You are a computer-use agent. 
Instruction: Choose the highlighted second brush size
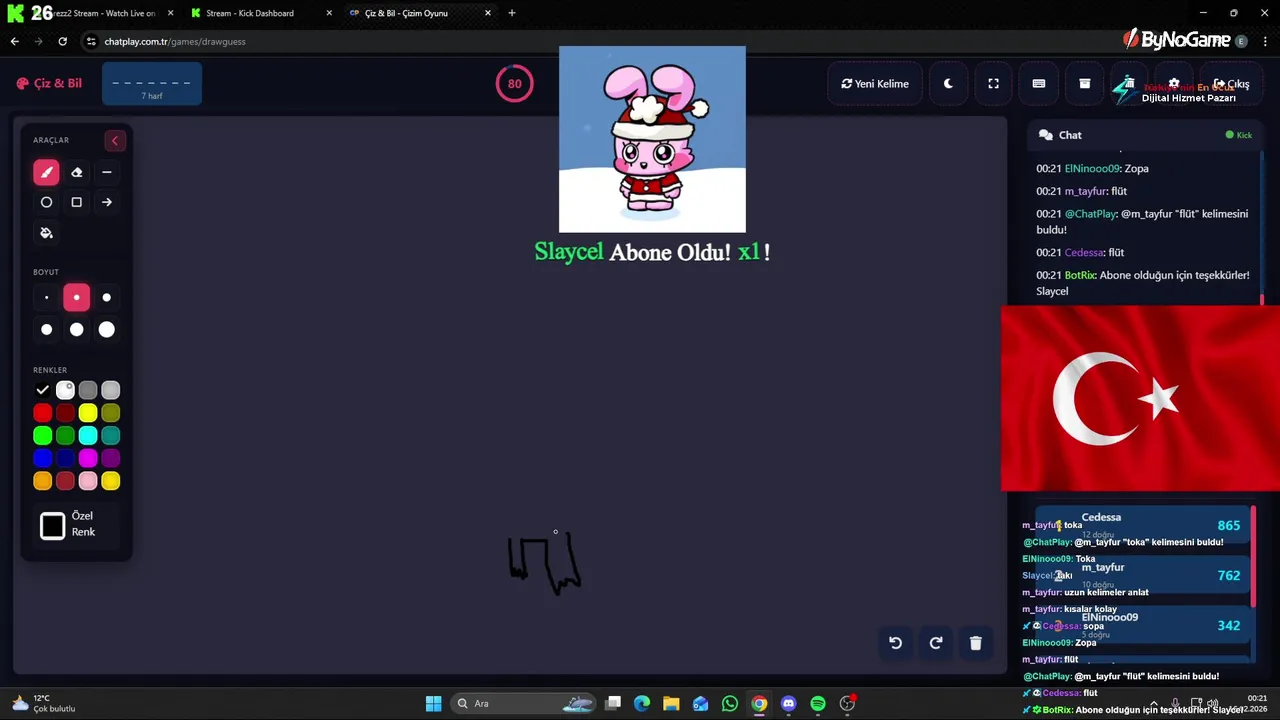click(x=76, y=297)
